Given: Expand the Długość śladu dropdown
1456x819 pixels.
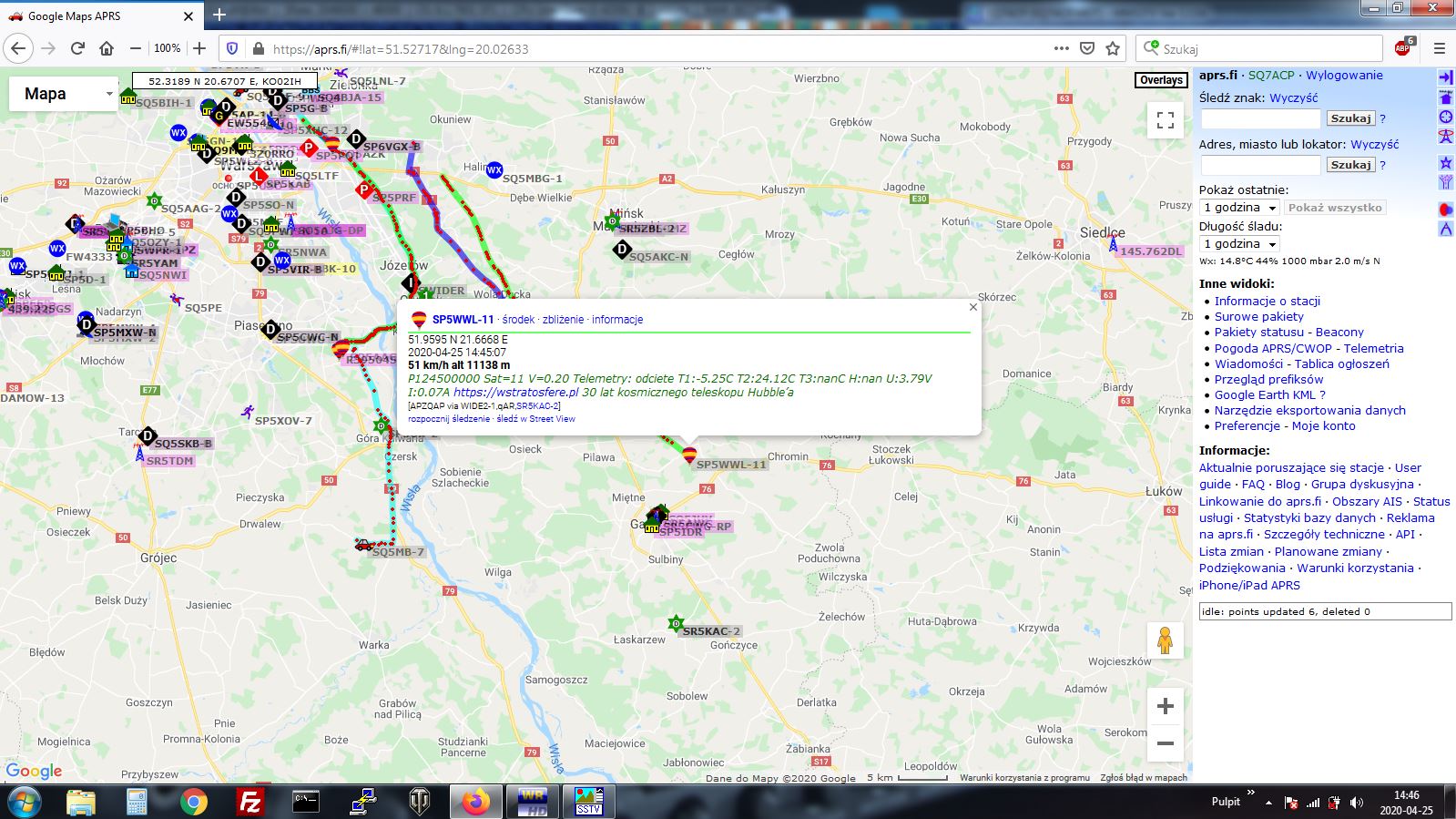Looking at the screenshot, I should pos(1239,244).
